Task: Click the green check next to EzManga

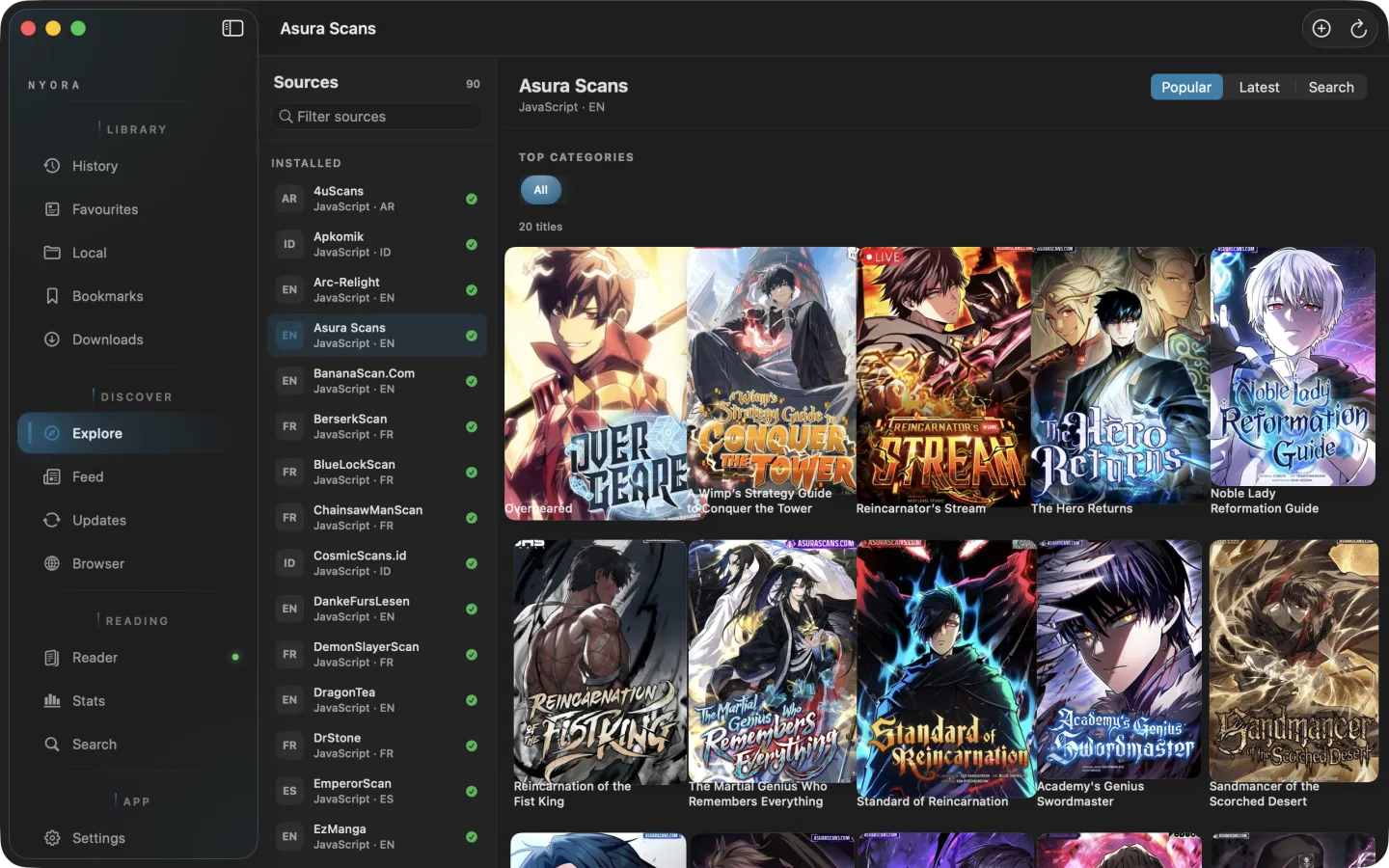Action: pyautogui.click(x=472, y=836)
